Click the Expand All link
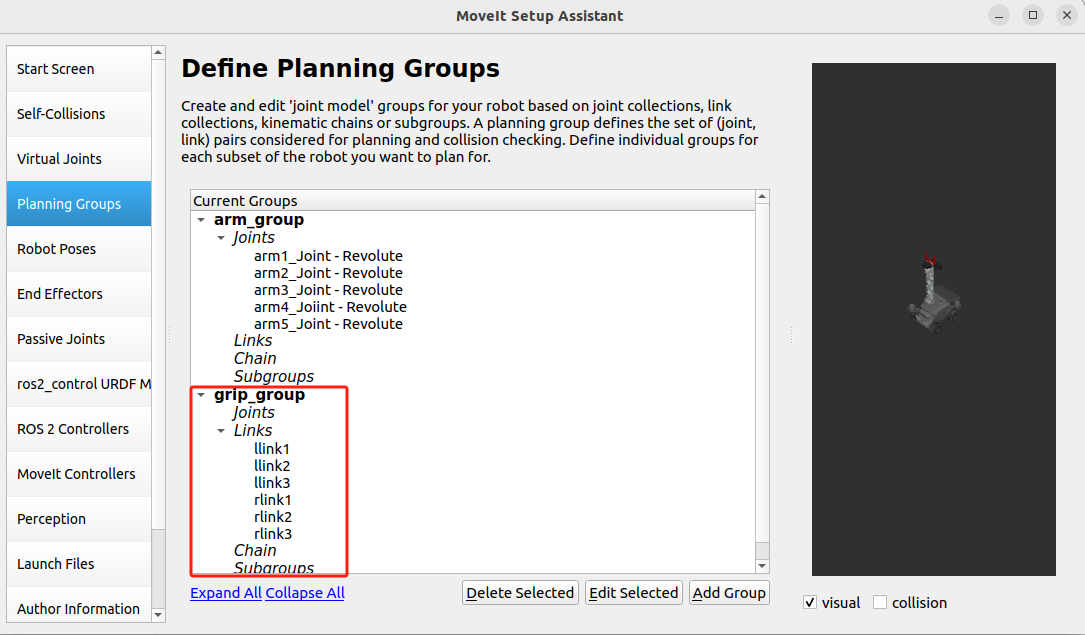This screenshot has width=1085, height=635. coord(226,593)
